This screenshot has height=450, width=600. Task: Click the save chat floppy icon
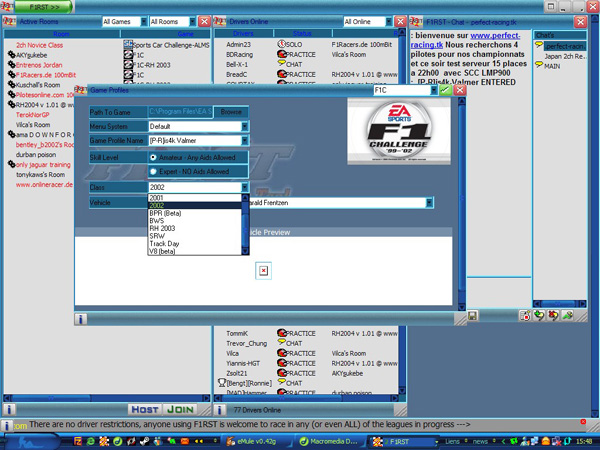pyautogui.click(x=473, y=316)
